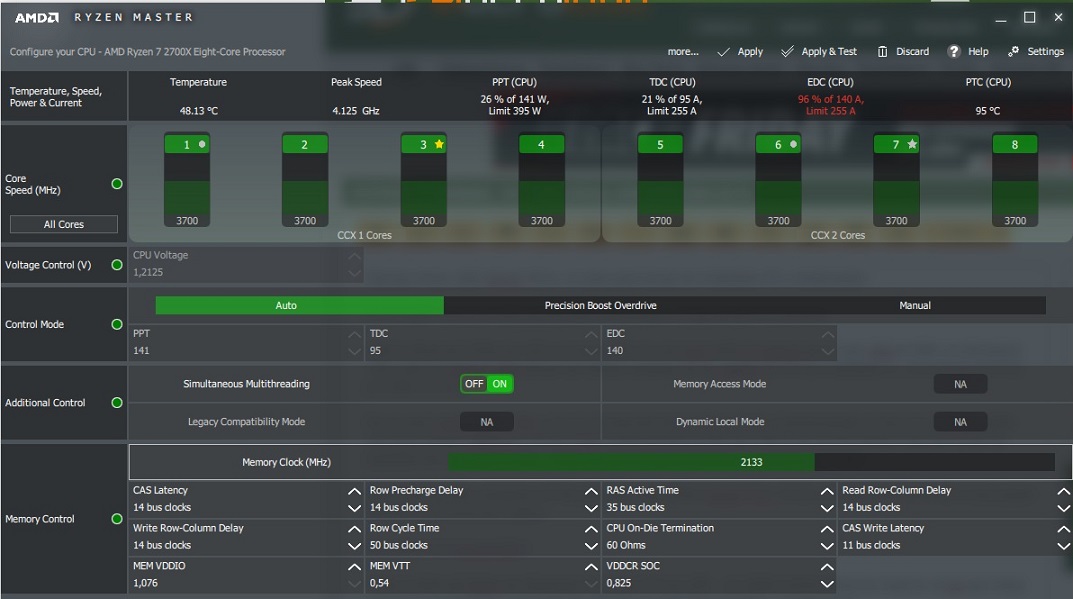Increase CPU On-Die Termination up arrow
This screenshot has height=599, width=1073.
pos(827,528)
